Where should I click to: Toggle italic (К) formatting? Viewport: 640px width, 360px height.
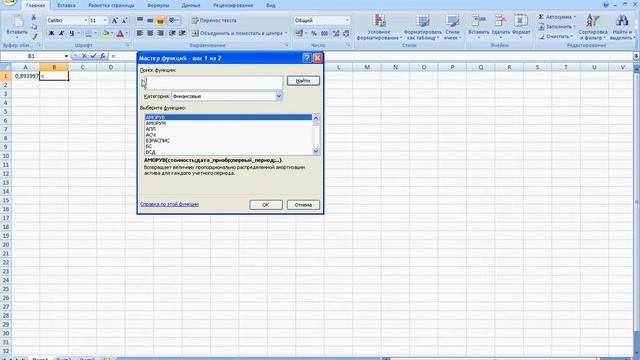click(62, 33)
